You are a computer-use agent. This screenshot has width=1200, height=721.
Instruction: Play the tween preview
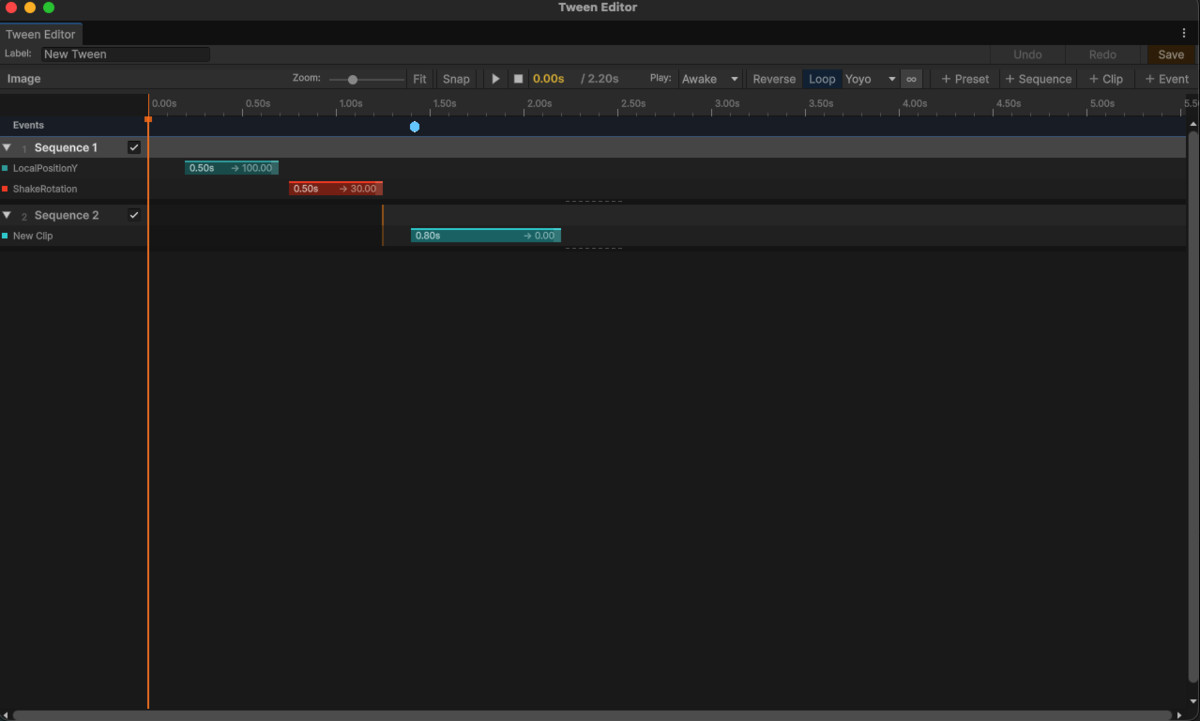(495, 79)
